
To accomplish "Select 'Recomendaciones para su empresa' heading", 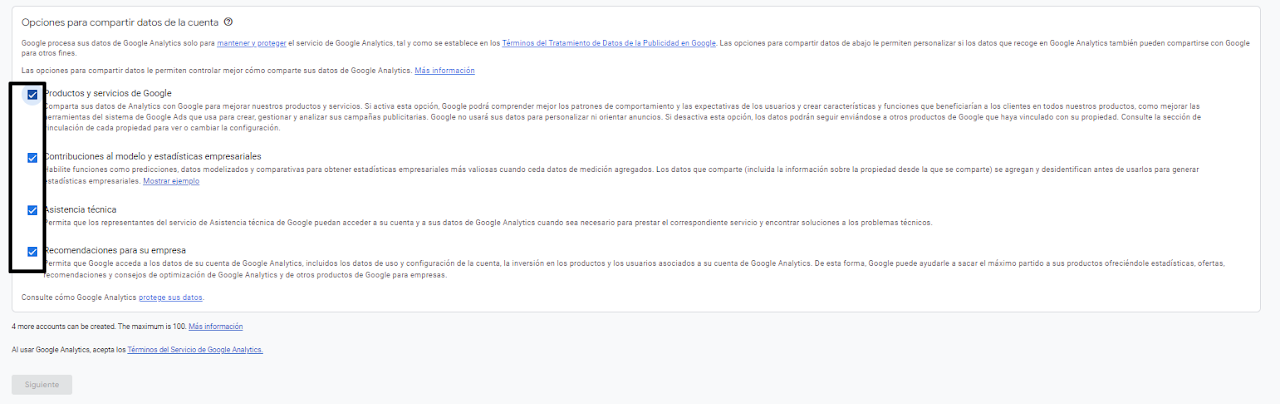I will click(x=114, y=250).
